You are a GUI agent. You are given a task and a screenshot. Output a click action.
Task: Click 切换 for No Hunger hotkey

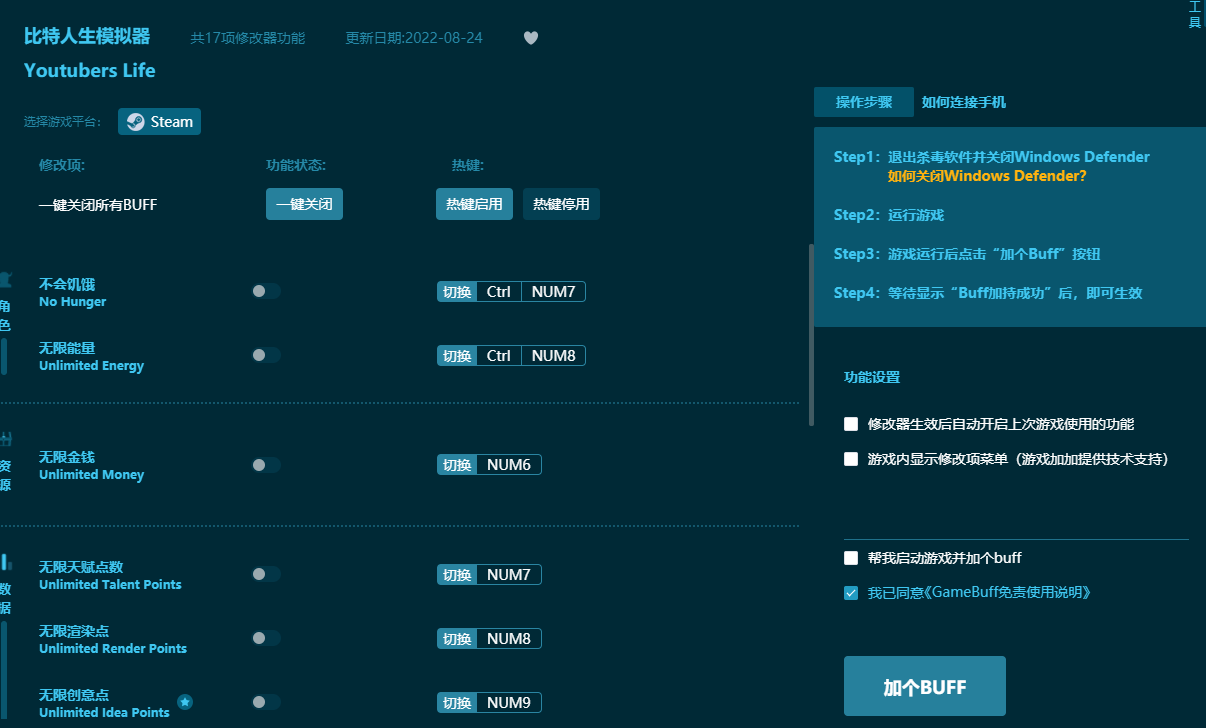[x=457, y=292]
